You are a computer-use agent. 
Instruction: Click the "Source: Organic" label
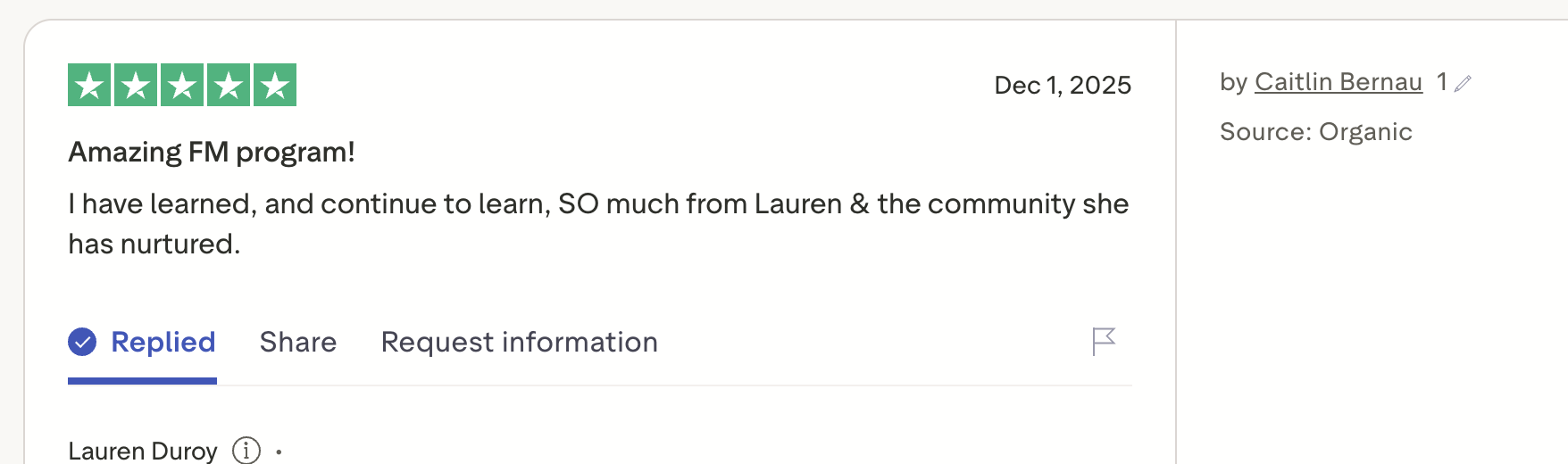click(x=1315, y=132)
